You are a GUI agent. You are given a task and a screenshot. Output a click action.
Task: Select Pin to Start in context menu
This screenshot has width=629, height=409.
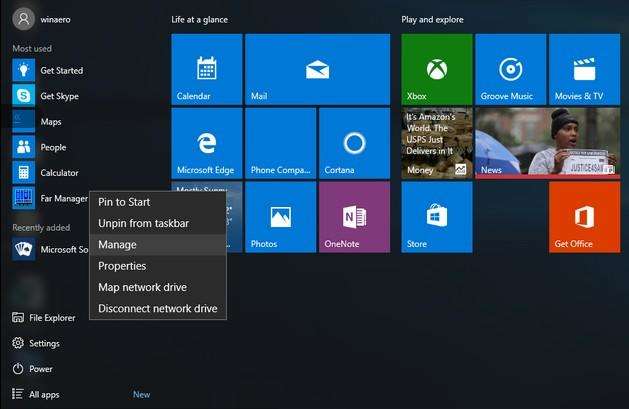[158, 202]
